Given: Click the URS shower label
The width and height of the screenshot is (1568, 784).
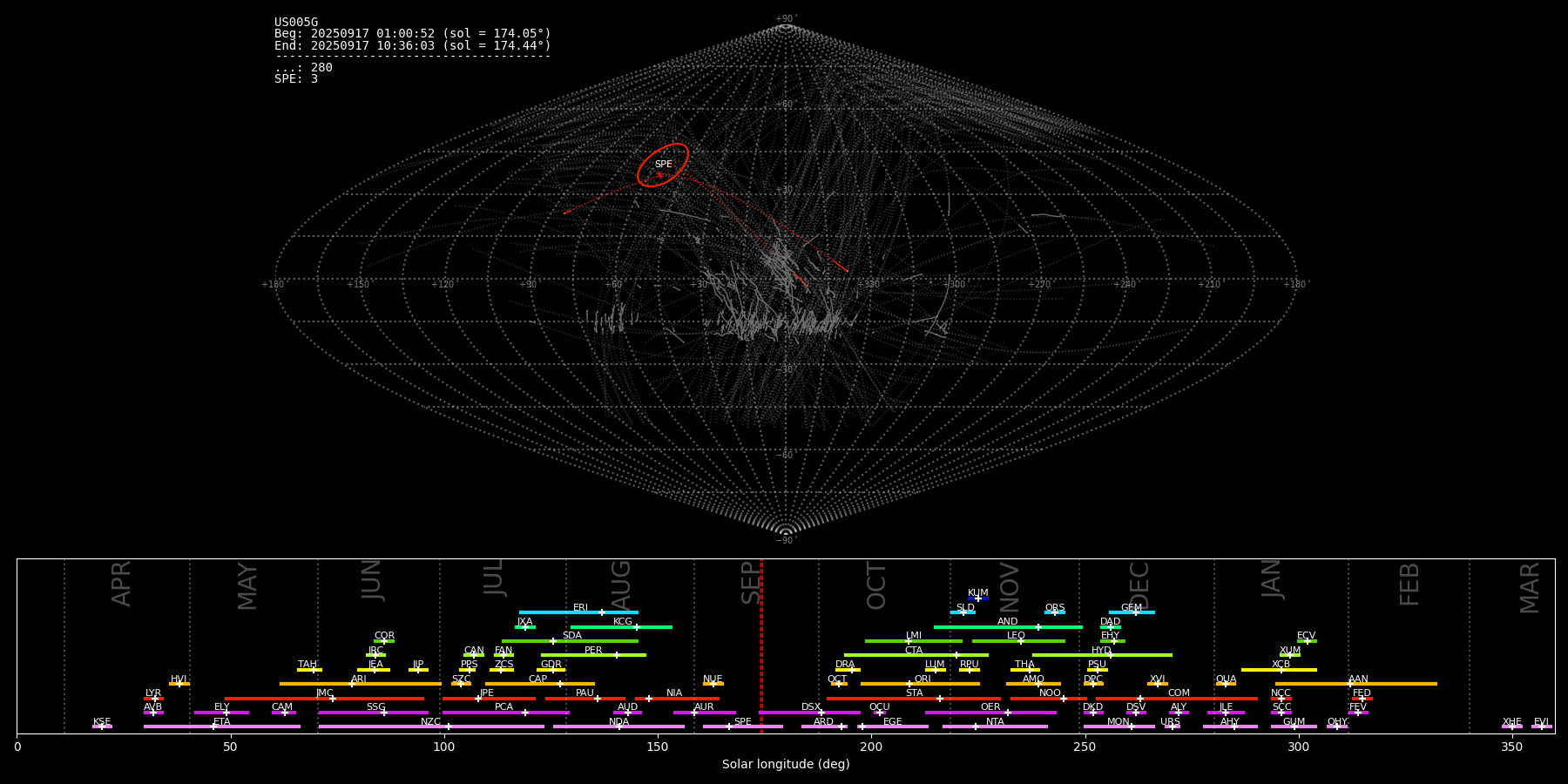Looking at the screenshot, I should click(1170, 721).
